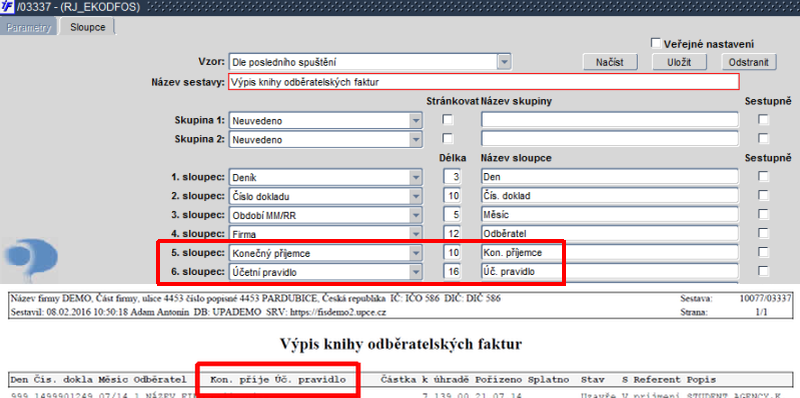
Task: Click the report header Referent
Action: click(657, 380)
